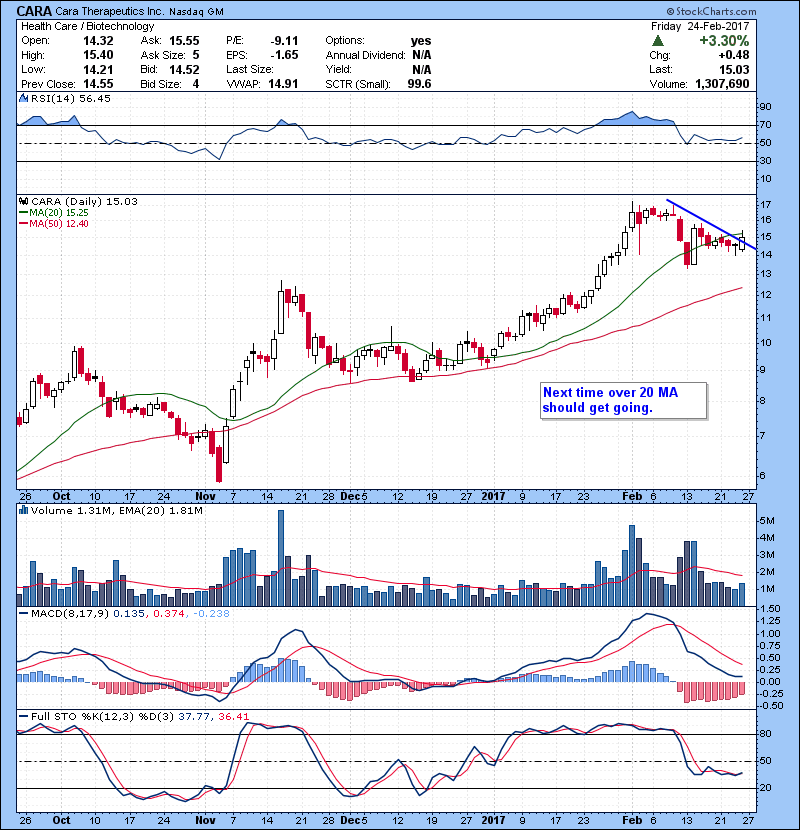Click the MACD(8,17,9) legend line marker

[23, 614]
